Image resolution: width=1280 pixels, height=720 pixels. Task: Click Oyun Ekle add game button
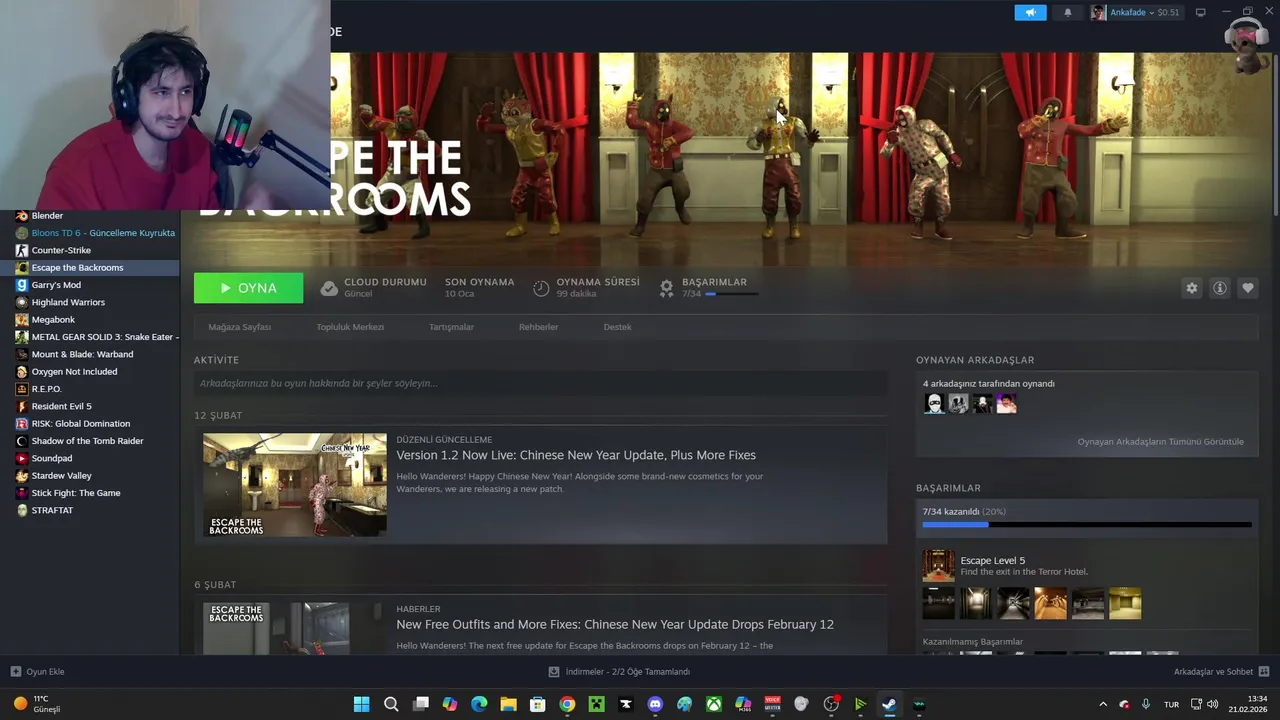tap(37, 672)
